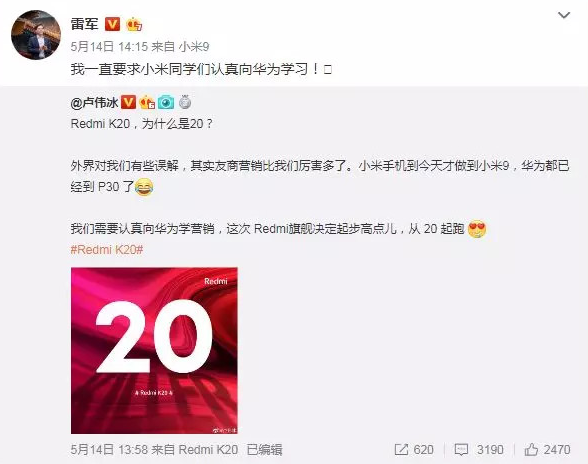Open Lei Jun's profile avatar
This screenshot has width=588, height=464.
pos(36,35)
